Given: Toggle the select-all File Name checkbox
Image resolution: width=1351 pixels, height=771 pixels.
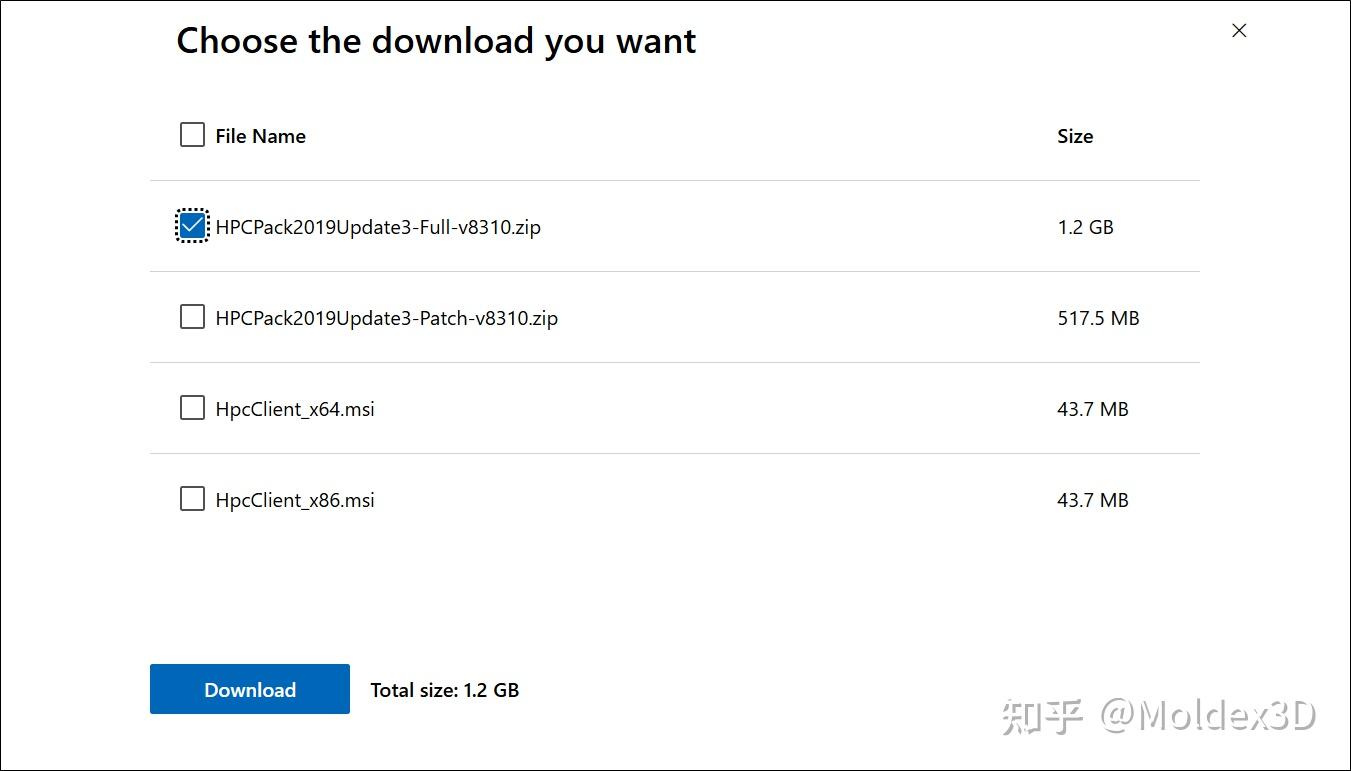Looking at the screenshot, I should [x=192, y=135].
